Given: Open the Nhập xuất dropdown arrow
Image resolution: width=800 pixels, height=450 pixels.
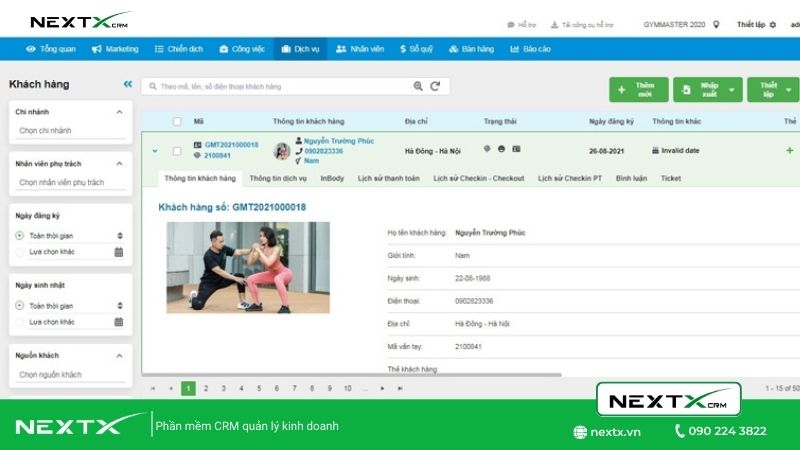Looking at the screenshot, I should click(x=732, y=90).
